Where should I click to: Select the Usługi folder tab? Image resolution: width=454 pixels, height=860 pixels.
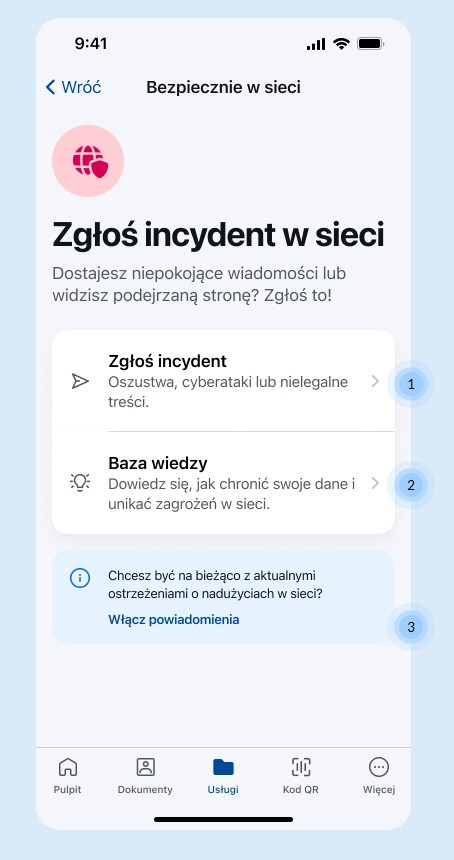click(223, 776)
